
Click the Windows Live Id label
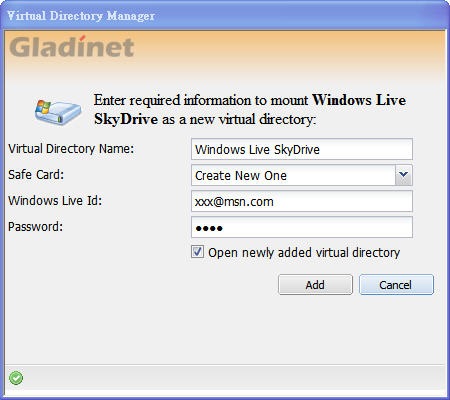pos(55,200)
